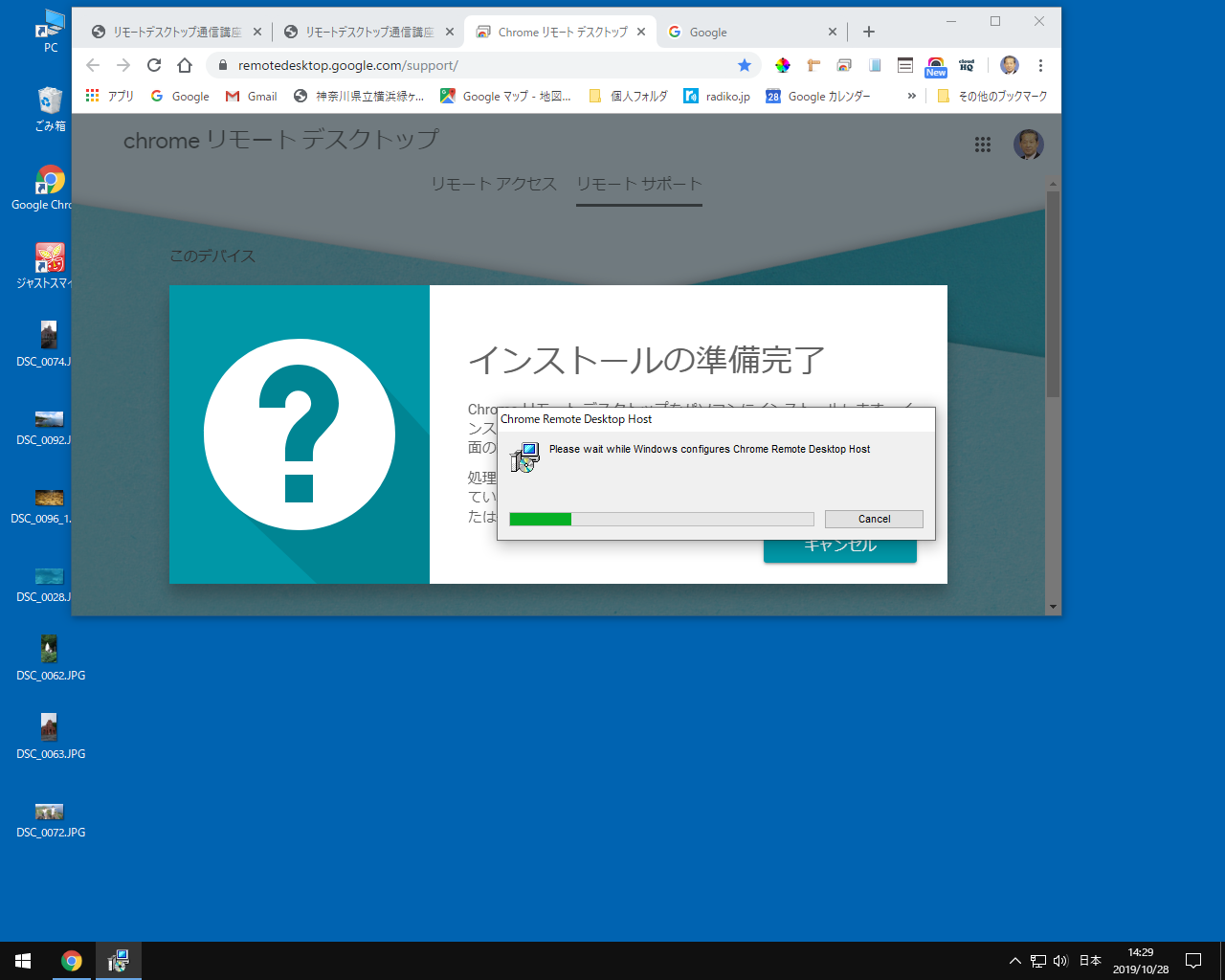The image size is (1225, 980).
Task: Select the PC desktop icon
Action: point(51,31)
